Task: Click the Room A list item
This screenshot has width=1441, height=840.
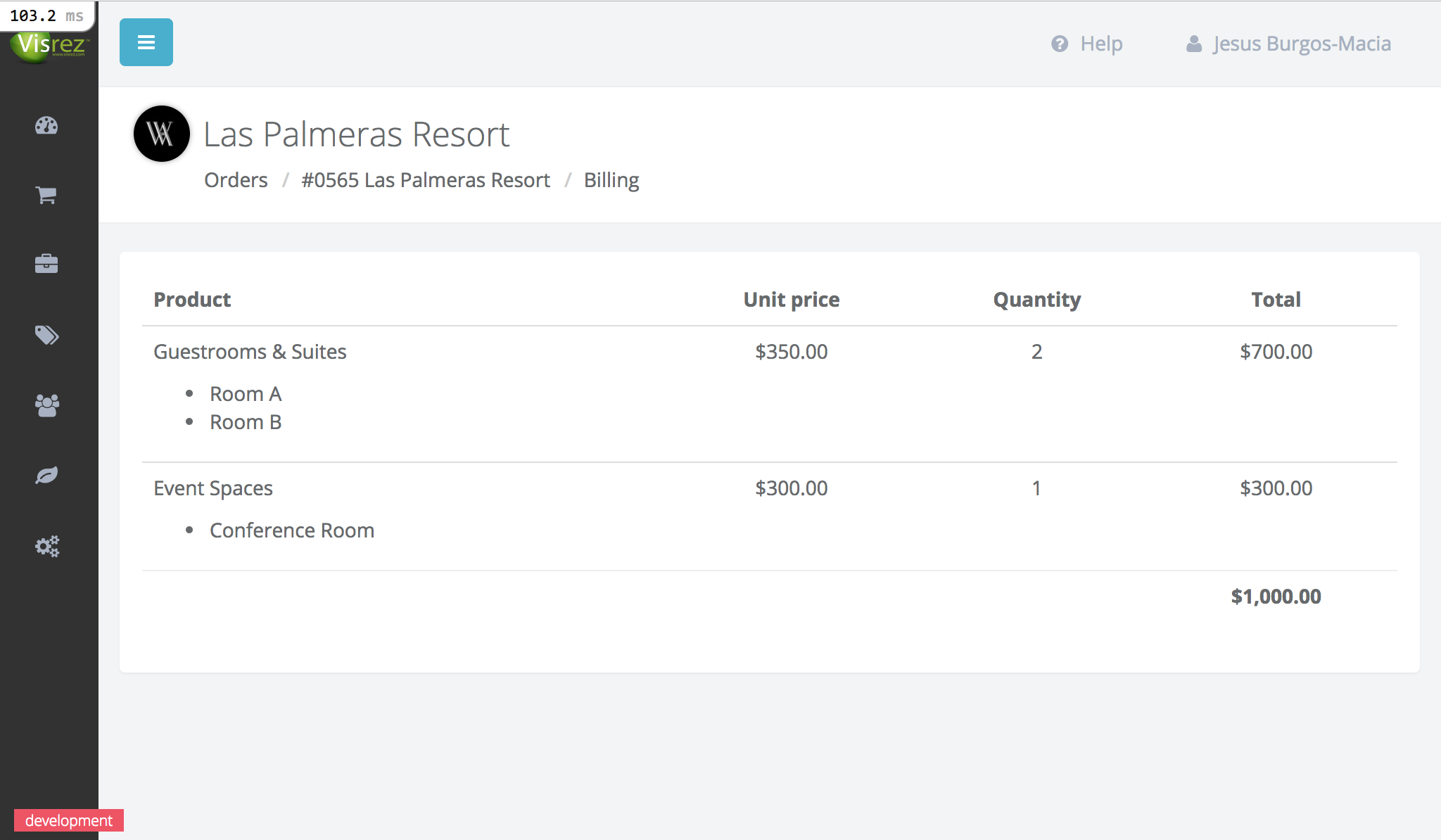Action: [246, 394]
